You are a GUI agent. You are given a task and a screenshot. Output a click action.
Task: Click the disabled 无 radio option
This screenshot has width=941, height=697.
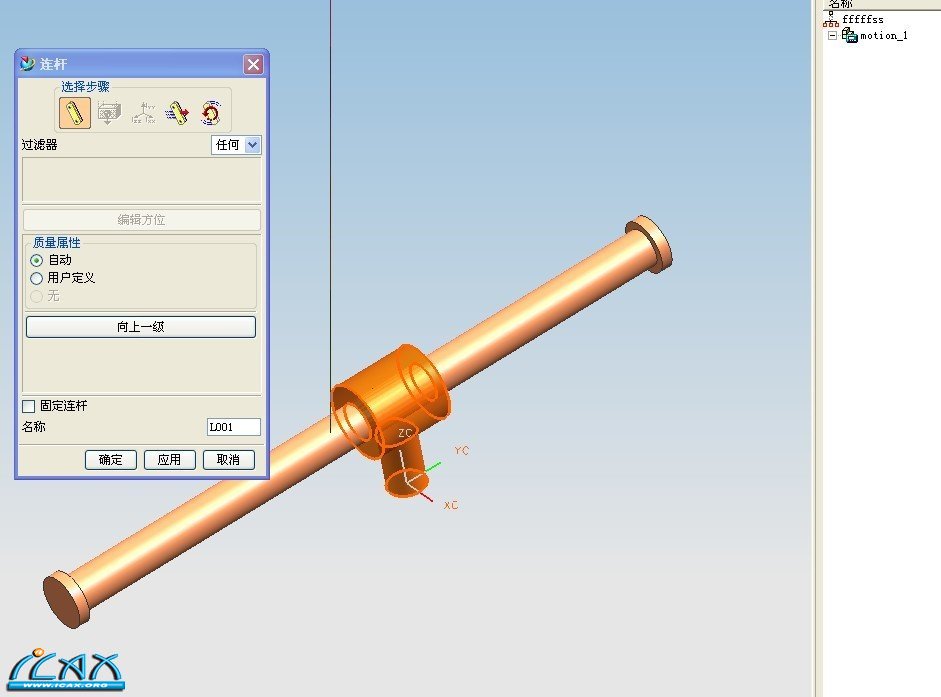click(x=37, y=297)
